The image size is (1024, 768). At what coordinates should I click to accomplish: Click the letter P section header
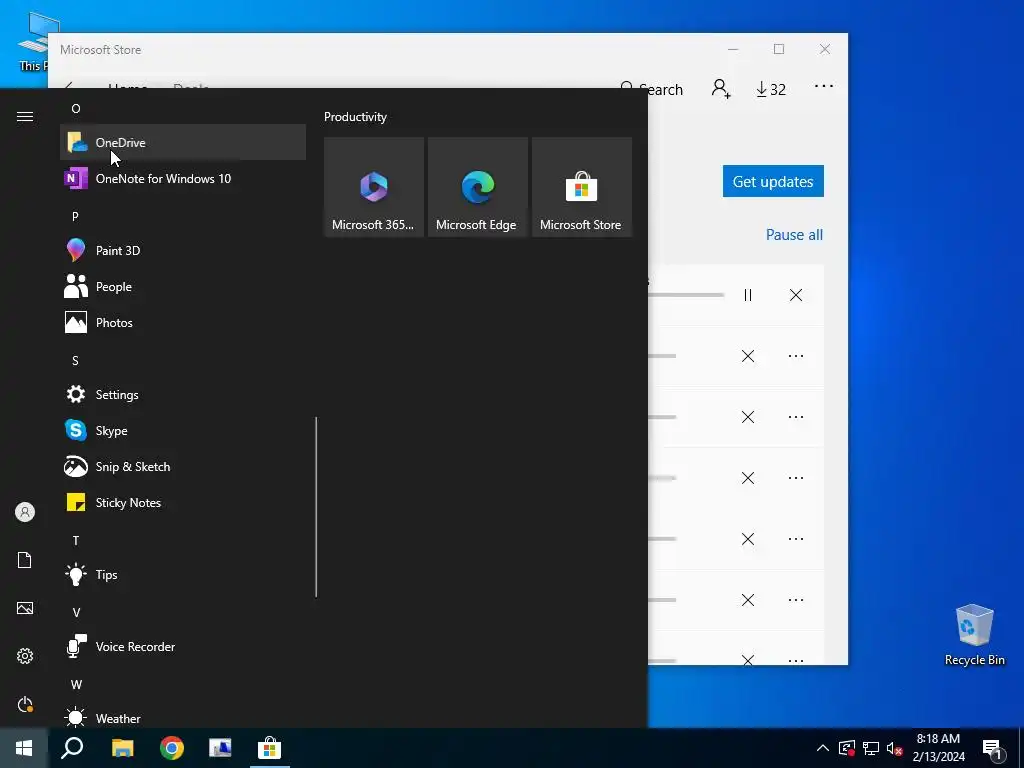click(x=75, y=216)
